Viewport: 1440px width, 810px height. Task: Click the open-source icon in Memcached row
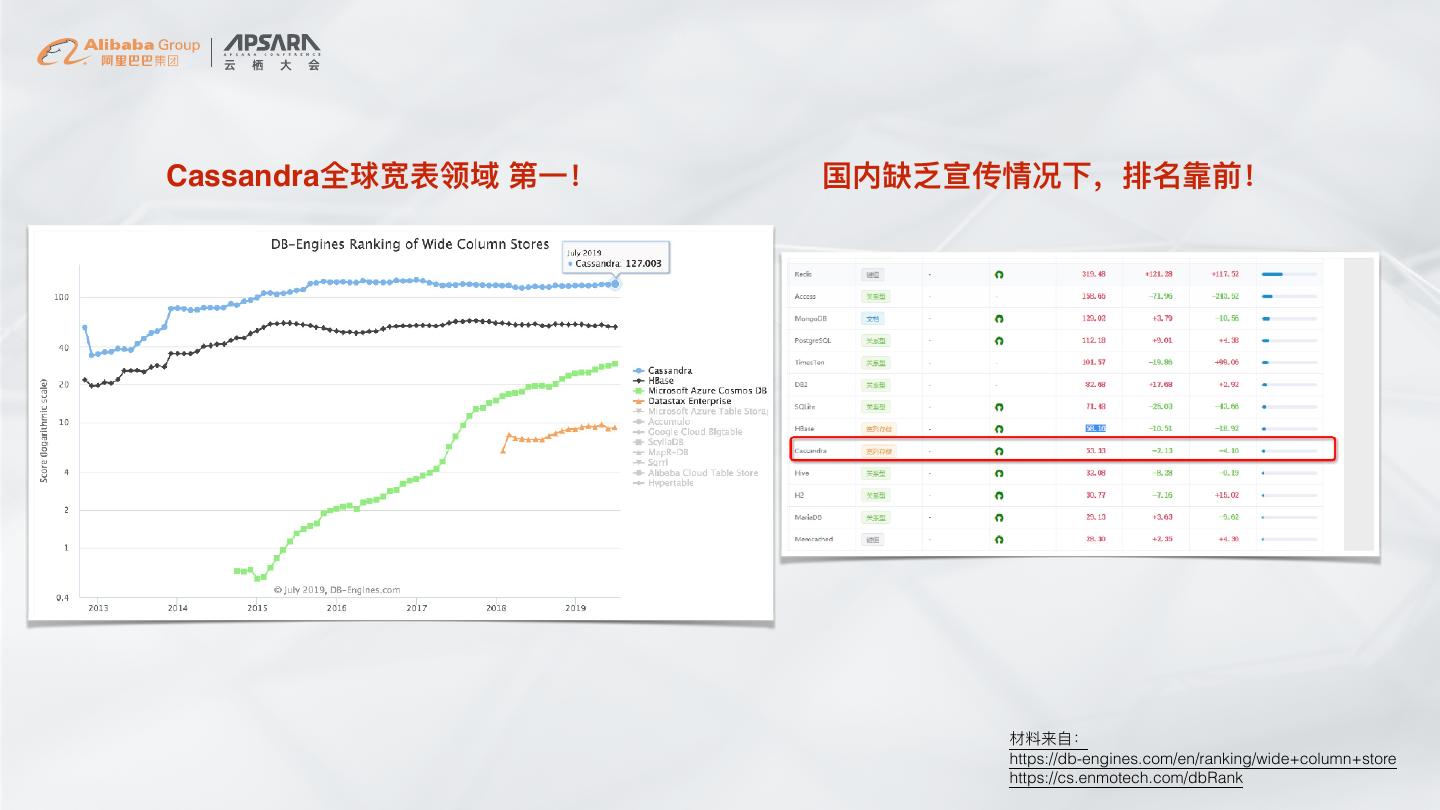[x=999, y=540]
